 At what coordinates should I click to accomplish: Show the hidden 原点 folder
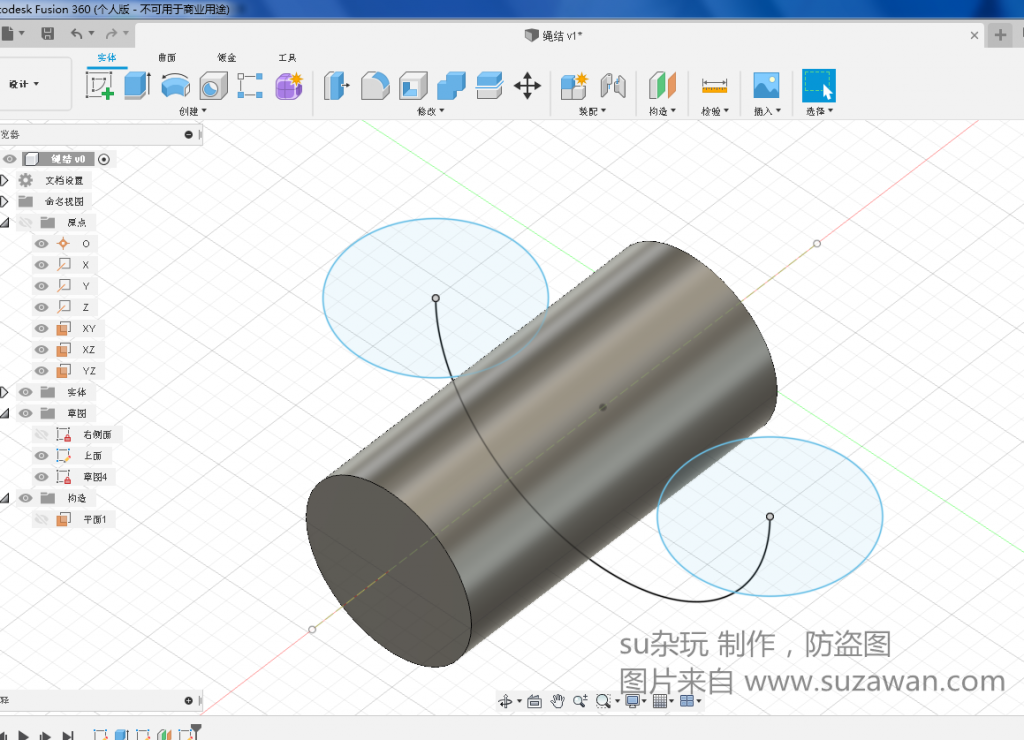coord(25,223)
